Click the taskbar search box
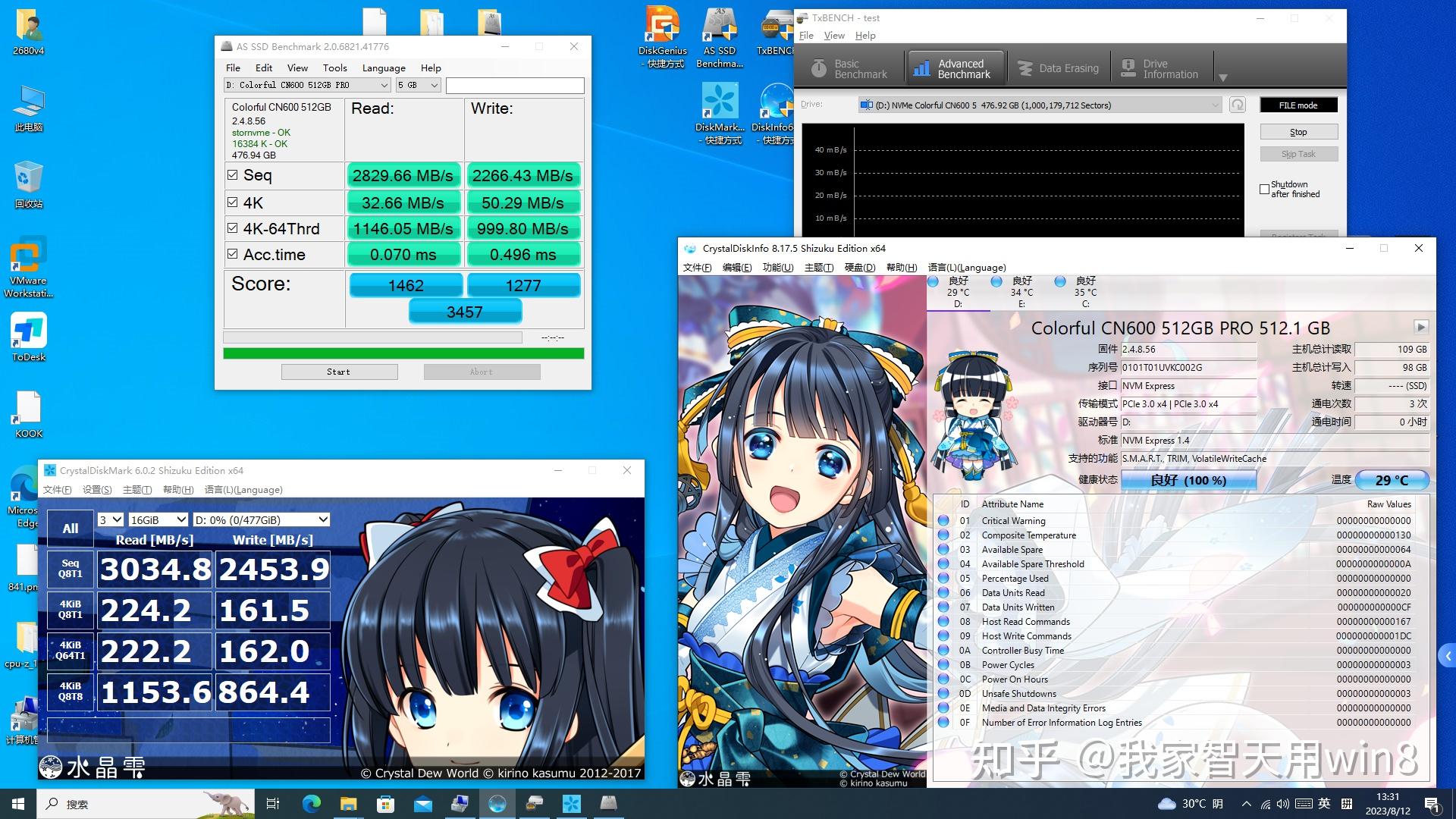Viewport: 1456px width, 819px height. click(x=146, y=804)
